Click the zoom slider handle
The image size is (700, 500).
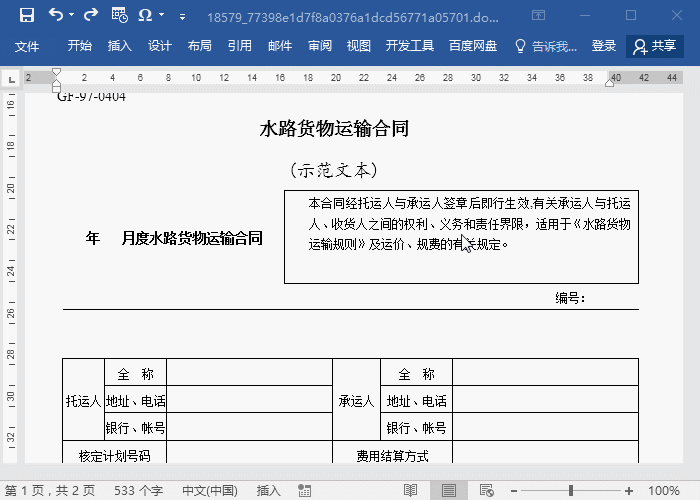point(571,490)
